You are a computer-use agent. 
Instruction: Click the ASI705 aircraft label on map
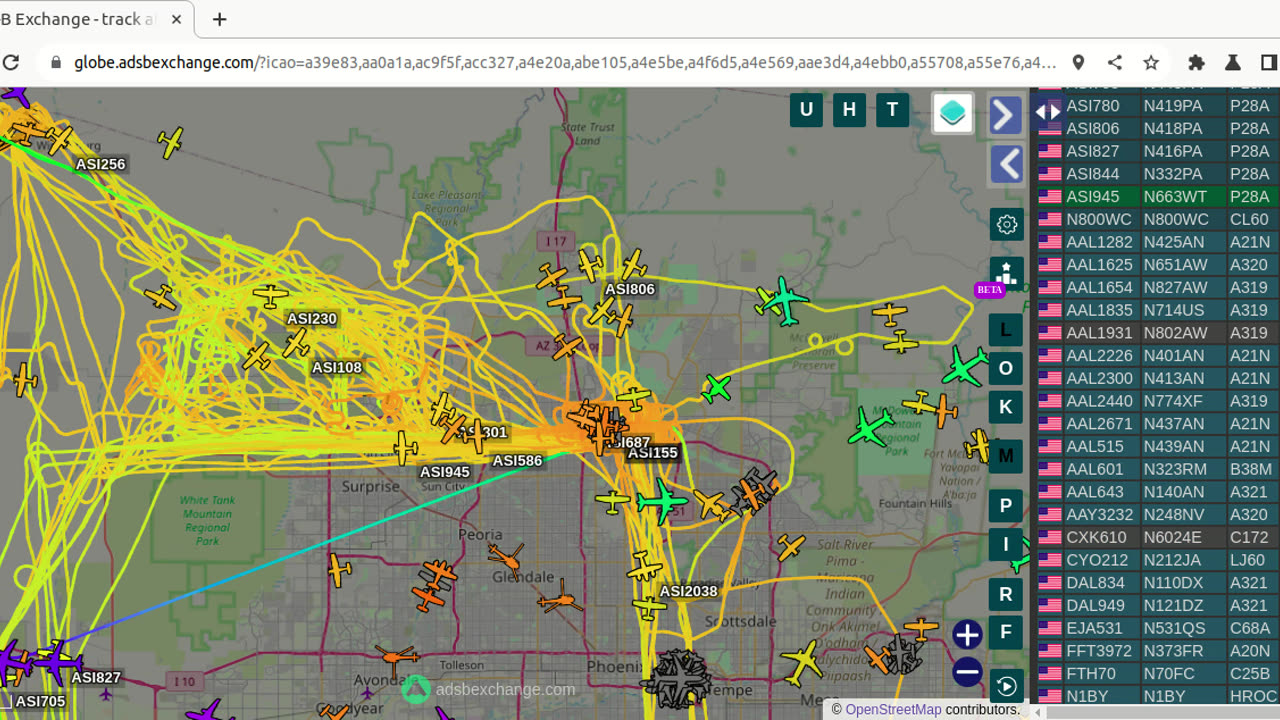pyautogui.click(x=40, y=702)
